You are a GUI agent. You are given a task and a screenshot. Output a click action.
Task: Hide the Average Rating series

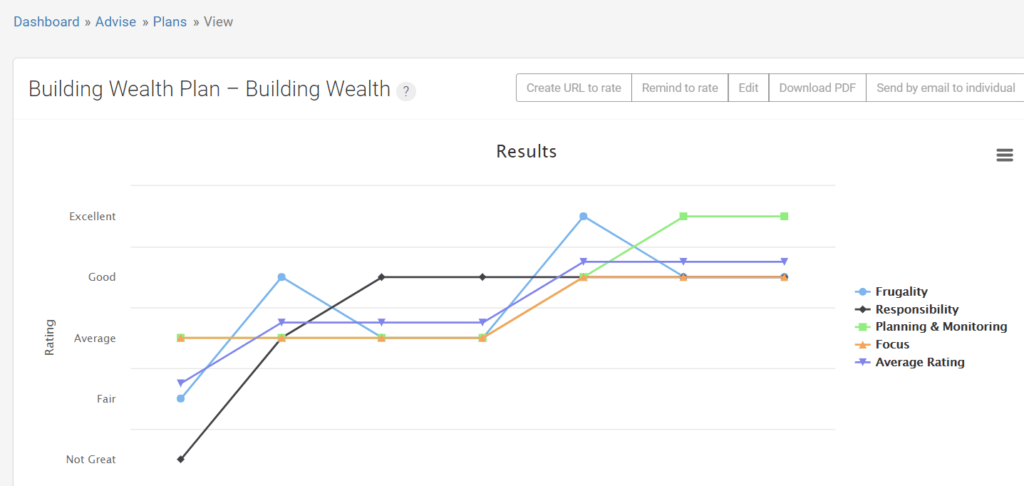[x=919, y=362]
